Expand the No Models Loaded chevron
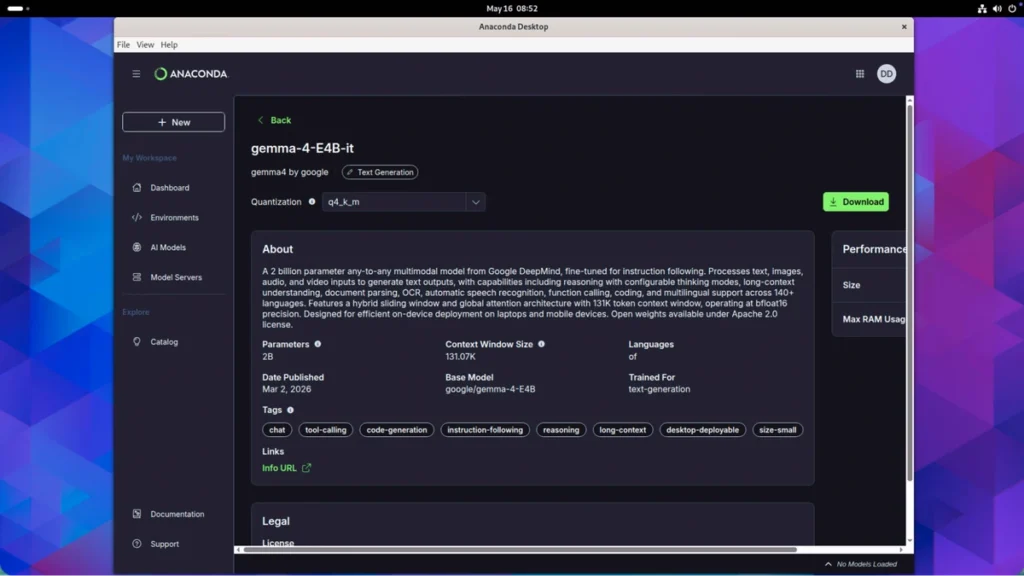 (x=828, y=564)
